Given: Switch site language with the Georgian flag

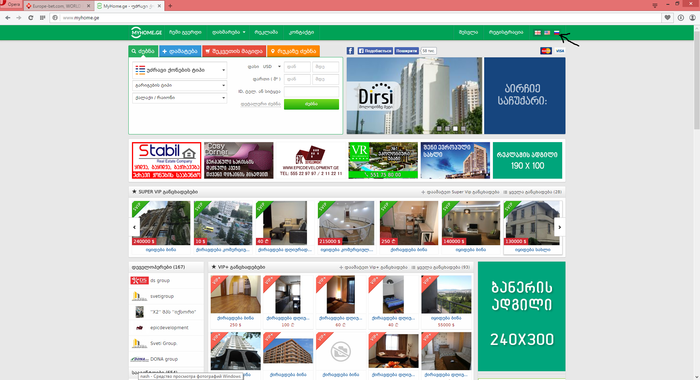Looking at the screenshot, I should pos(538,33).
